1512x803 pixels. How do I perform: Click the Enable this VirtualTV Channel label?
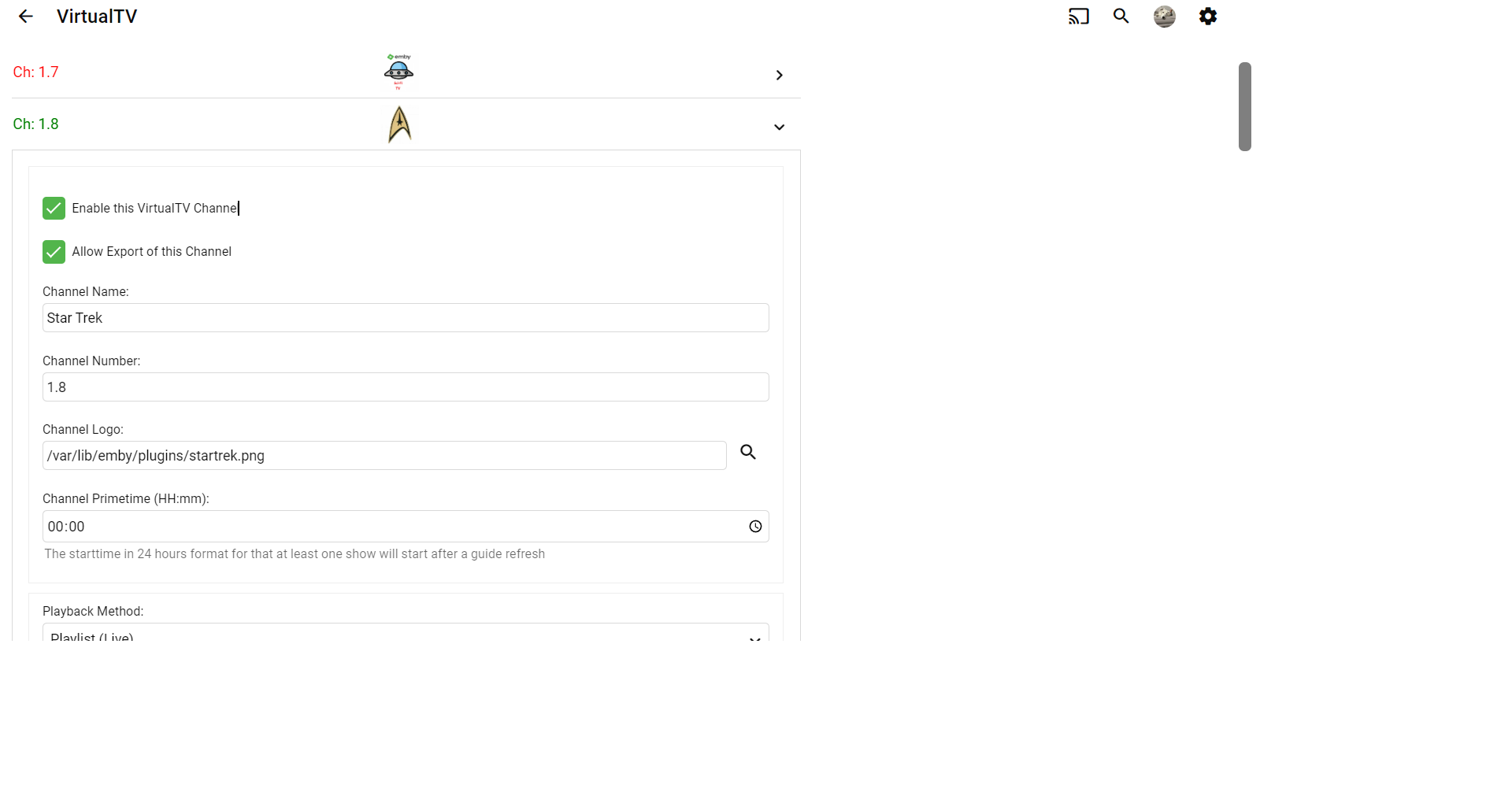pos(154,208)
